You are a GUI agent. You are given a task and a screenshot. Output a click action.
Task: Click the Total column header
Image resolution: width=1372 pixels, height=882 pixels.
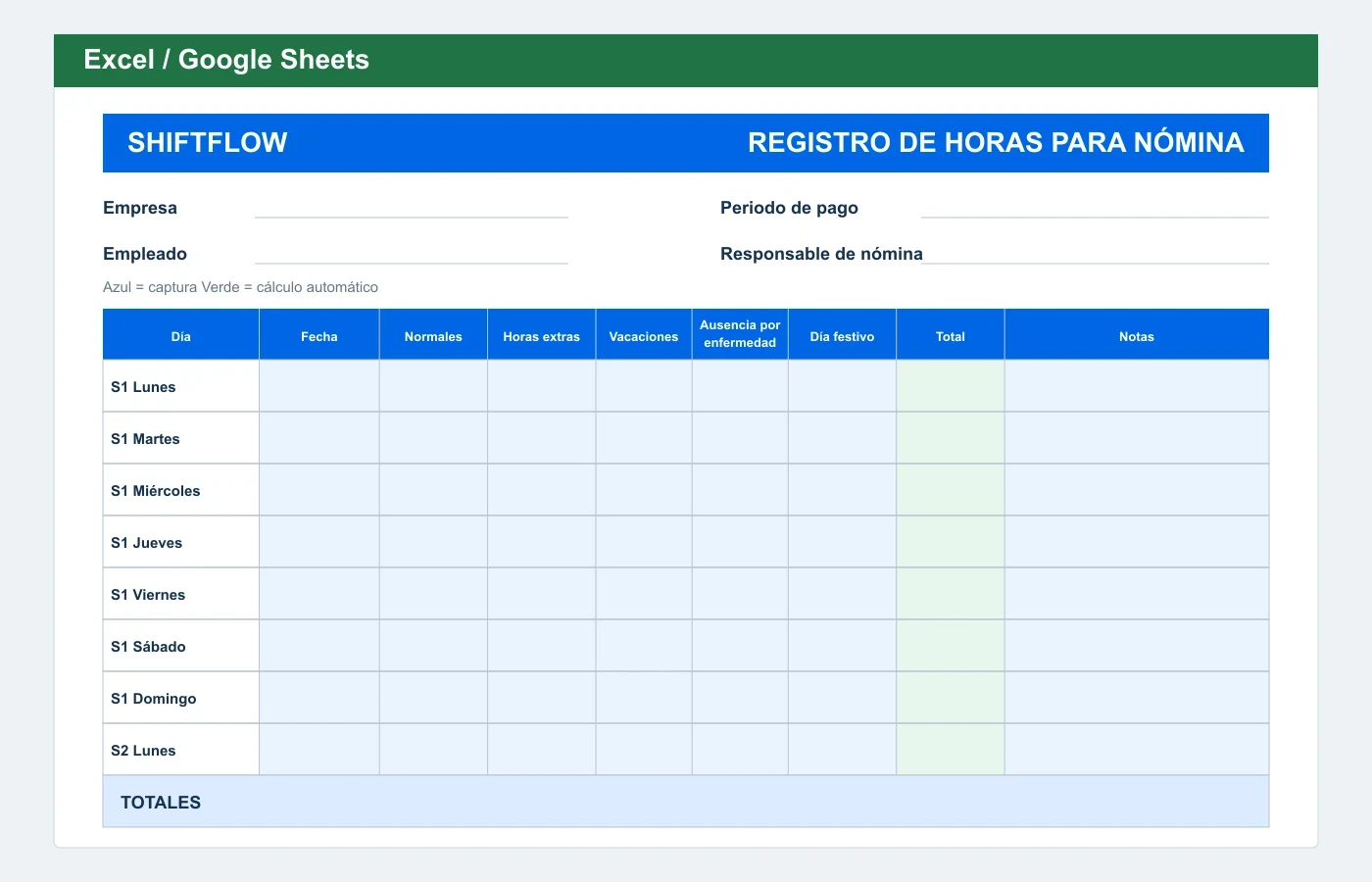pos(951,335)
